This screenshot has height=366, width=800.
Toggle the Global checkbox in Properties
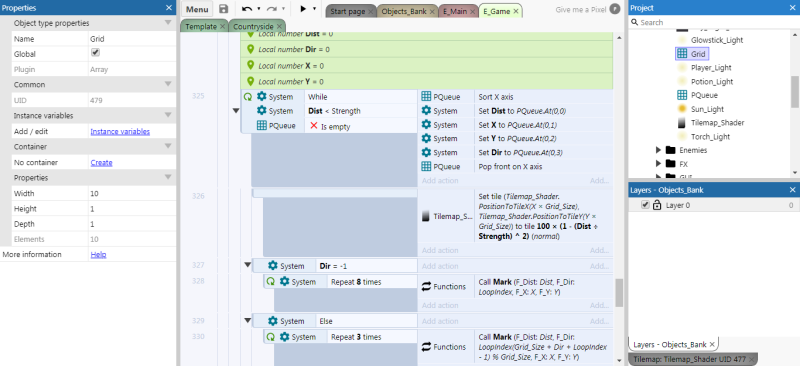pos(95,53)
